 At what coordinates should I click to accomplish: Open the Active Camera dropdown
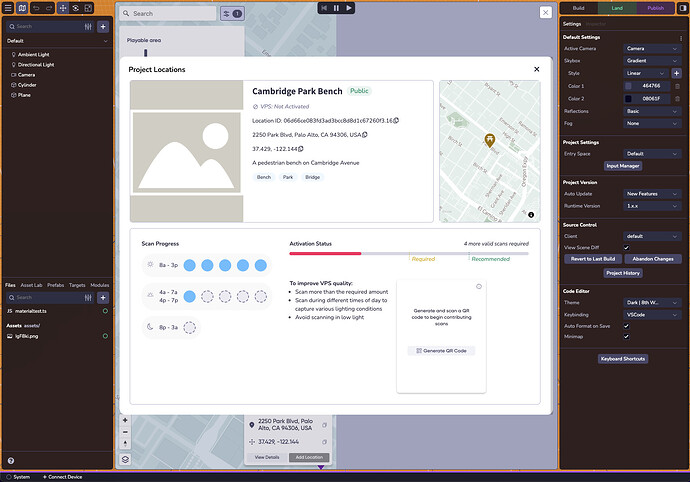click(x=652, y=48)
